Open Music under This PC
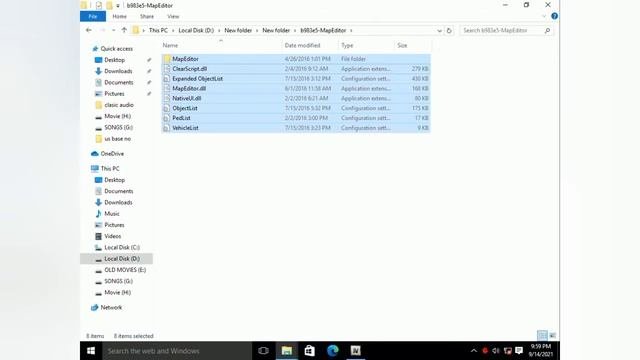Screen dimensions: 640x360 (x=111, y=213)
